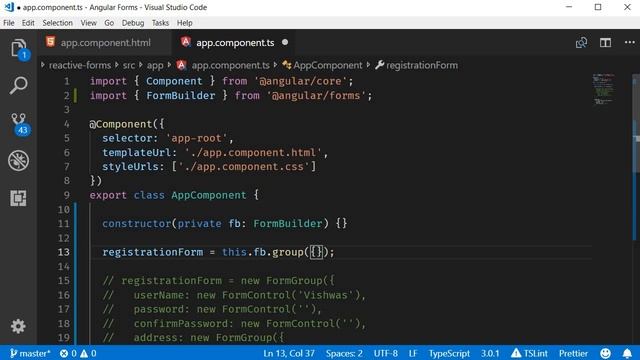The image size is (640, 360).
Task: Click the constructor keyword on line 11
Action: point(137,224)
